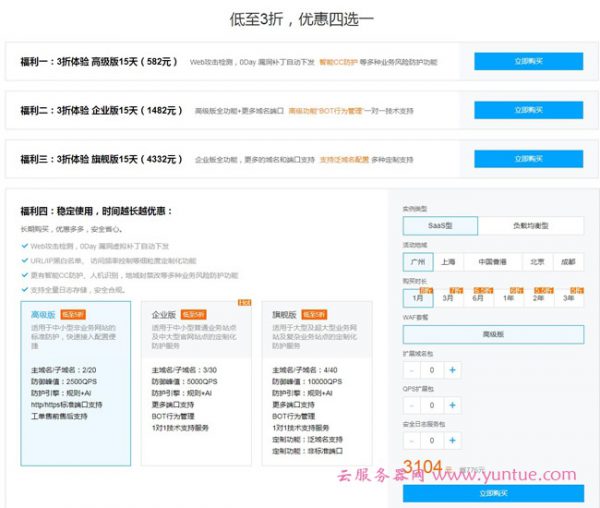The image size is (600, 508).
Task: Click 立即购买 for 福利一 高级版 offer
Action: pyautogui.click(x=528, y=61)
